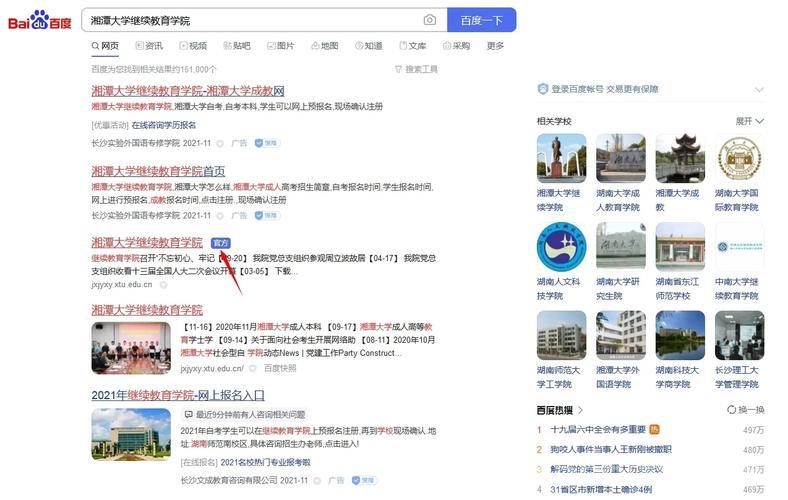Open the official 湘潭大学继续教育学院 result with 官方 badge
This screenshot has height=500, width=788.
147,243
